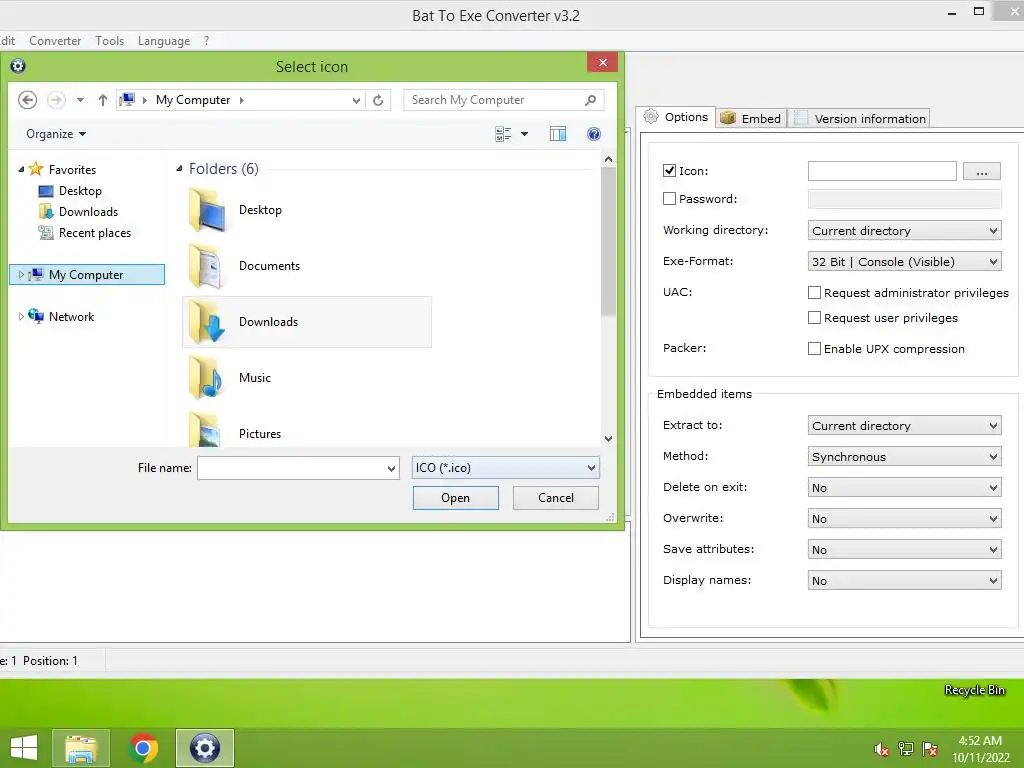
Task: Change view icon in dialog toolbar
Action: [503, 134]
